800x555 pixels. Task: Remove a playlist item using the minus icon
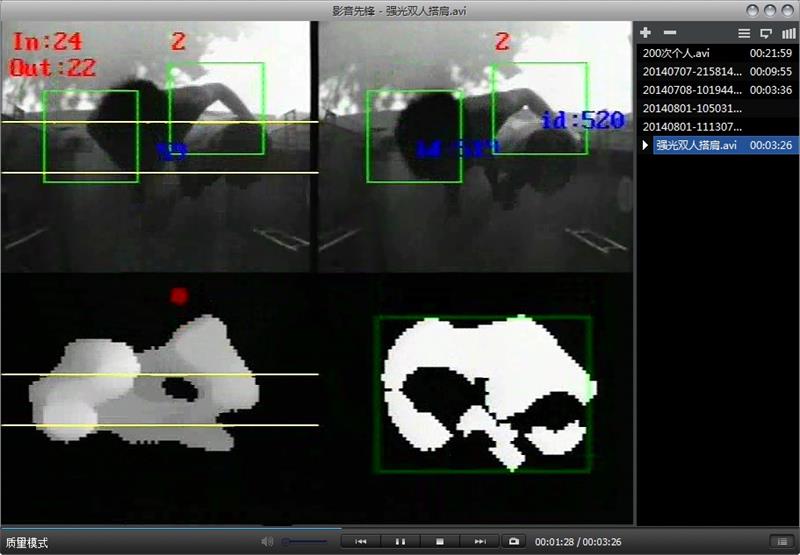(x=670, y=33)
